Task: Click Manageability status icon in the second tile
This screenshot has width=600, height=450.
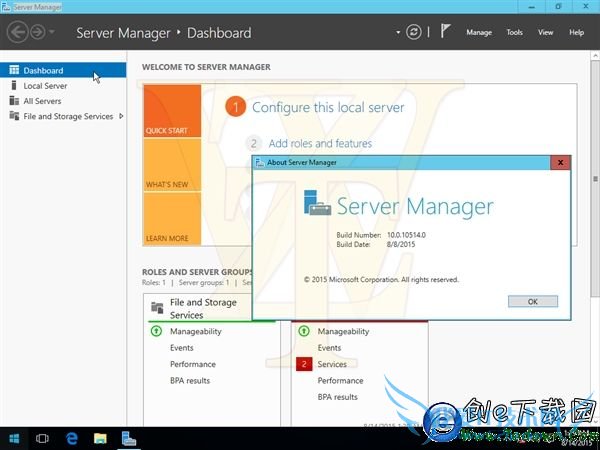Action: [304, 331]
